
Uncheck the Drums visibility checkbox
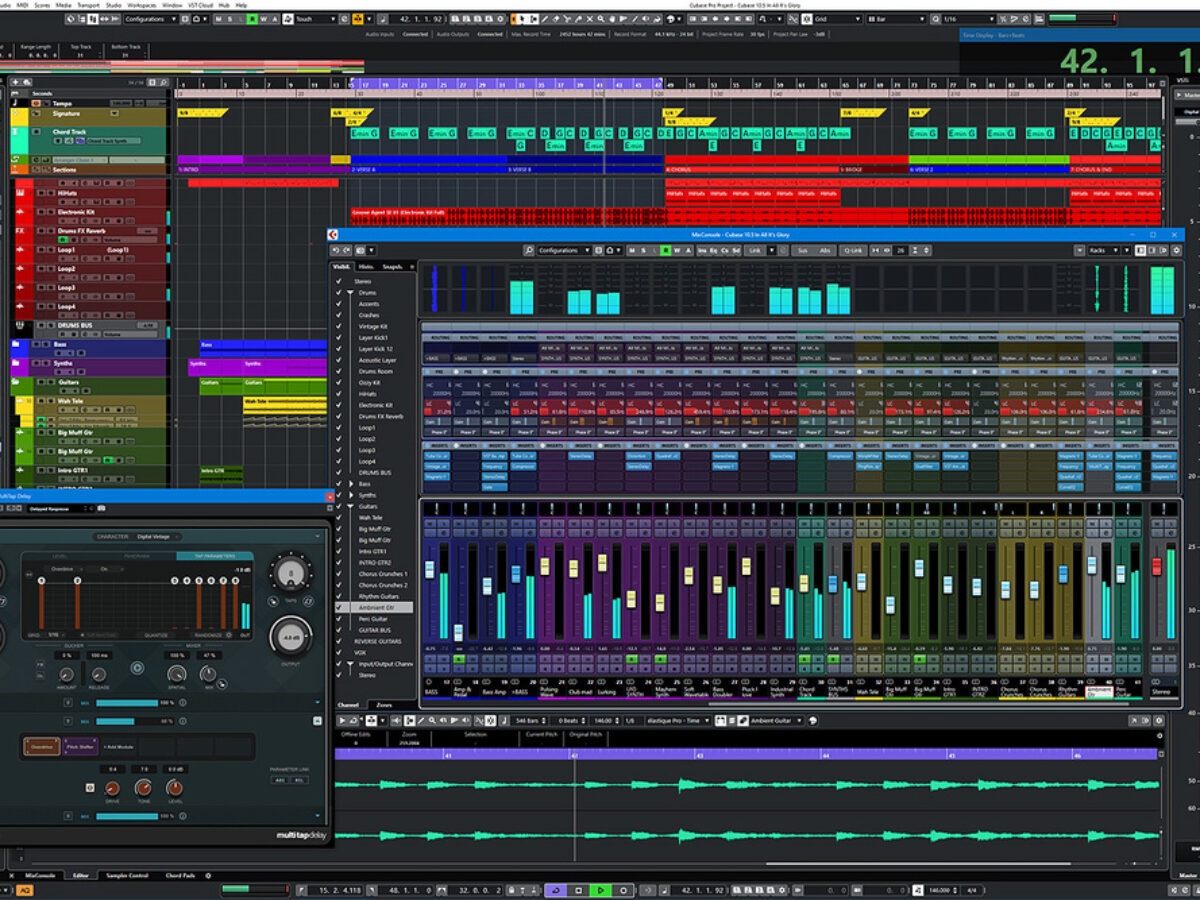pos(340,293)
